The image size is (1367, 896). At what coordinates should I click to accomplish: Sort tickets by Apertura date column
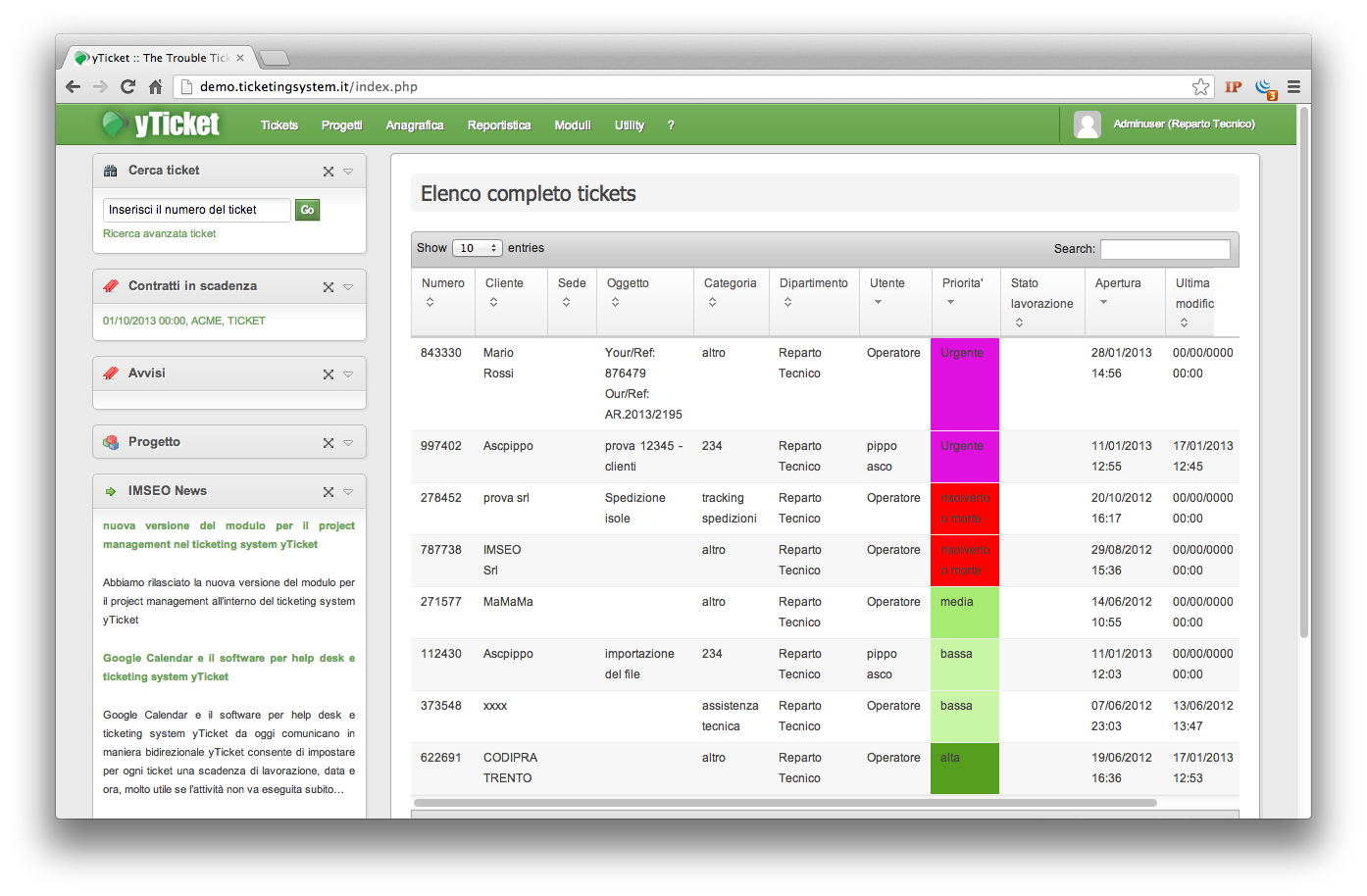coord(1117,292)
